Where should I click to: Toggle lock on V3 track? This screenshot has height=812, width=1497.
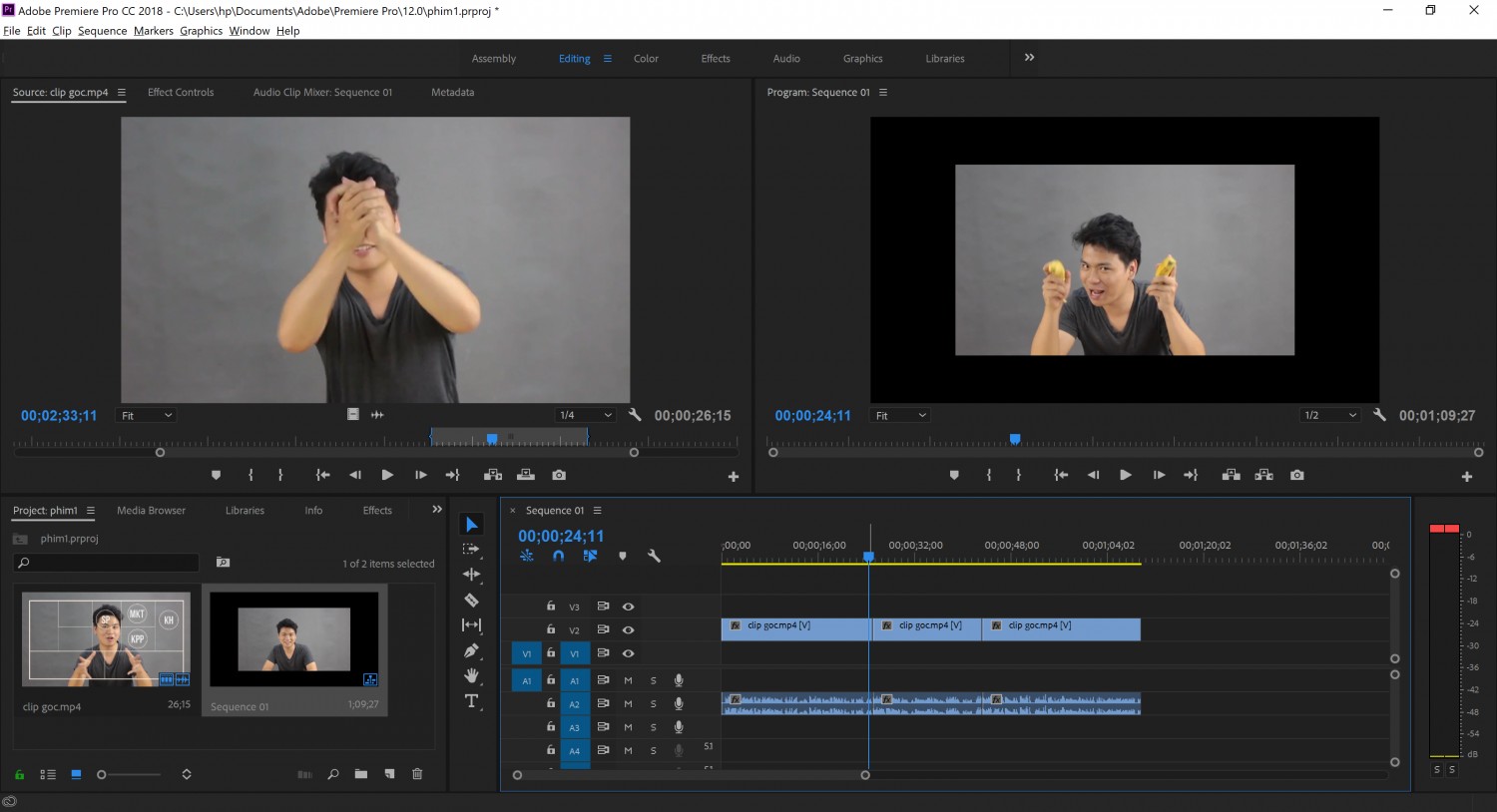(x=551, y=606)
